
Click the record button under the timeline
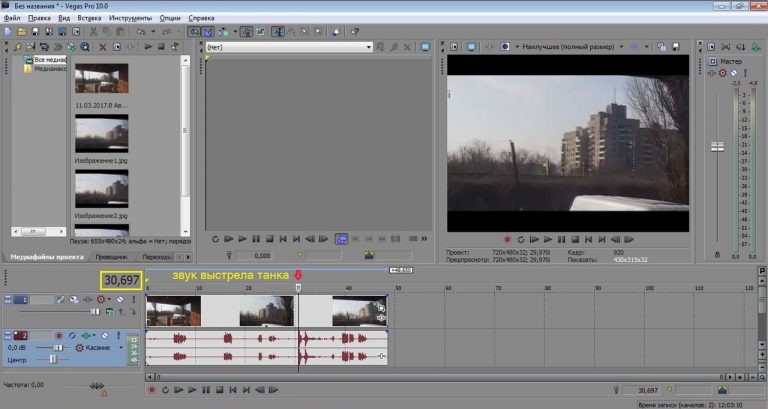(x=151, y=390)
